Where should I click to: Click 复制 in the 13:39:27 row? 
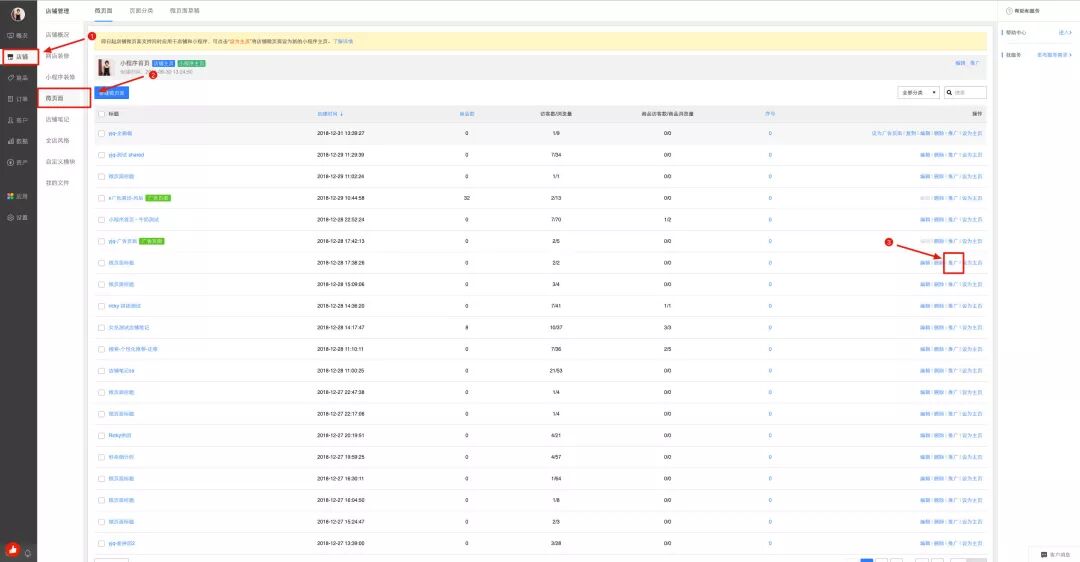tap(911, 134)
